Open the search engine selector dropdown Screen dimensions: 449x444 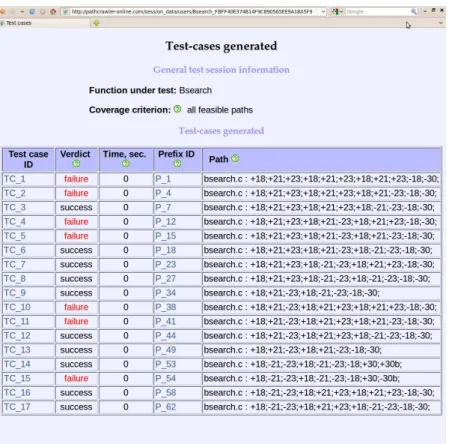coord(337,12)
